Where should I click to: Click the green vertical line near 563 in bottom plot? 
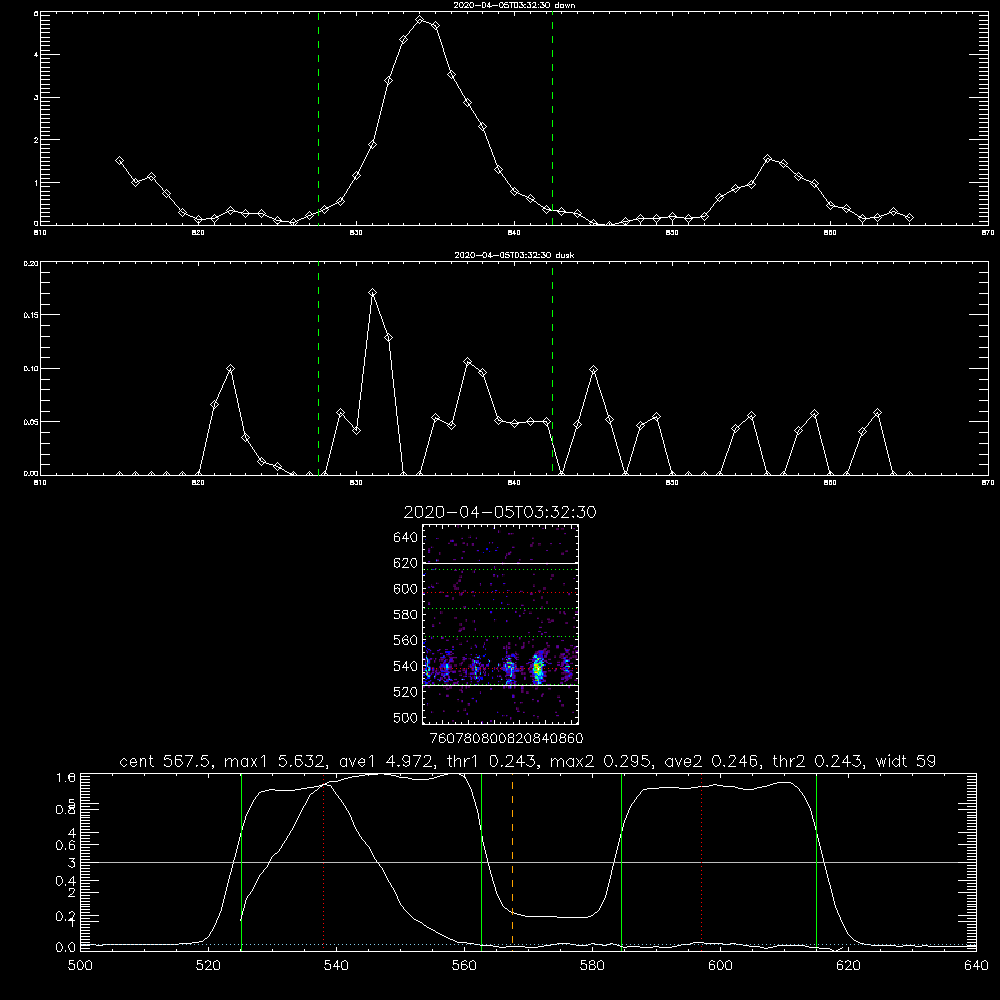[x=482, y=861]
